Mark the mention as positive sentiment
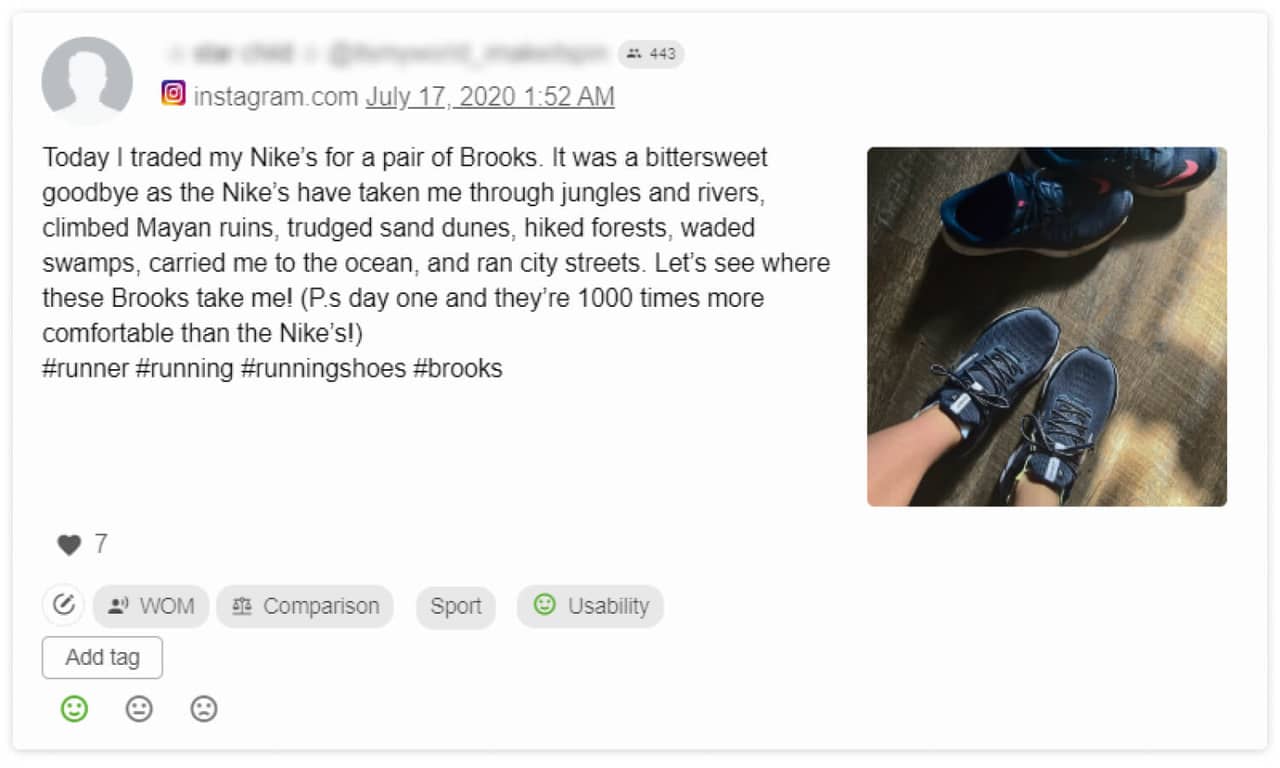The image size is (1280, 768). [75, 709]
